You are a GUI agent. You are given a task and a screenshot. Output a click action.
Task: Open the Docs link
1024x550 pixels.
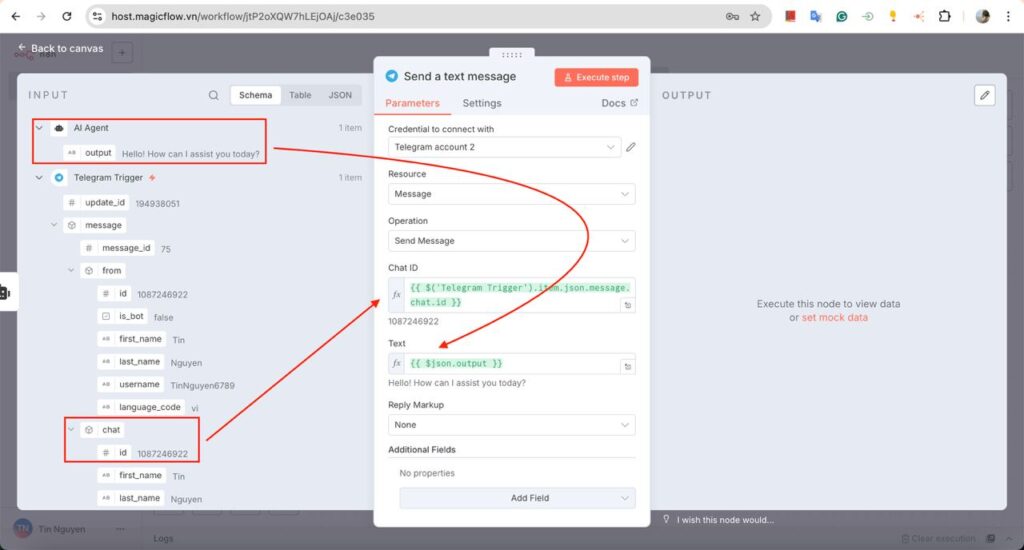pos(619,103)
